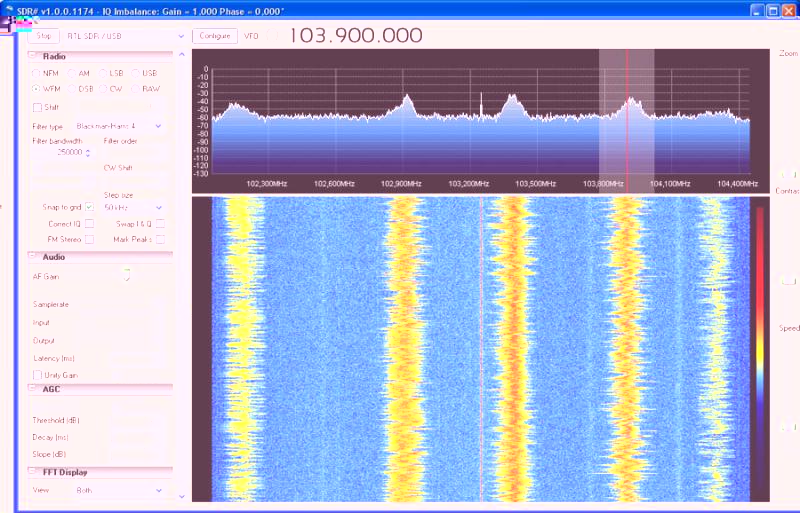
Task: Select NFM demodulation mode
Action: coord(37,73)
